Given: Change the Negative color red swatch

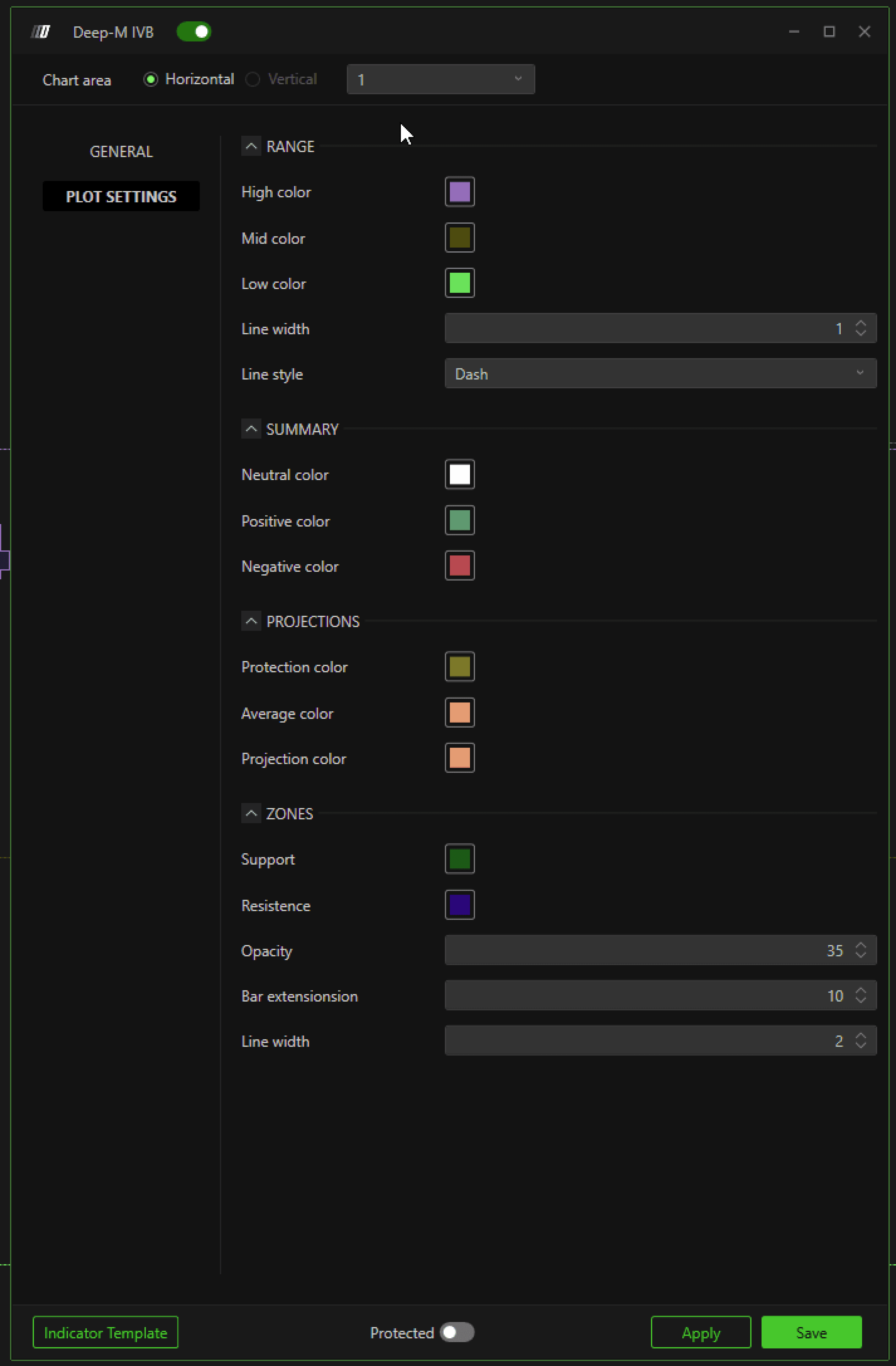Looking at the screenshot, I should [459, 566].
